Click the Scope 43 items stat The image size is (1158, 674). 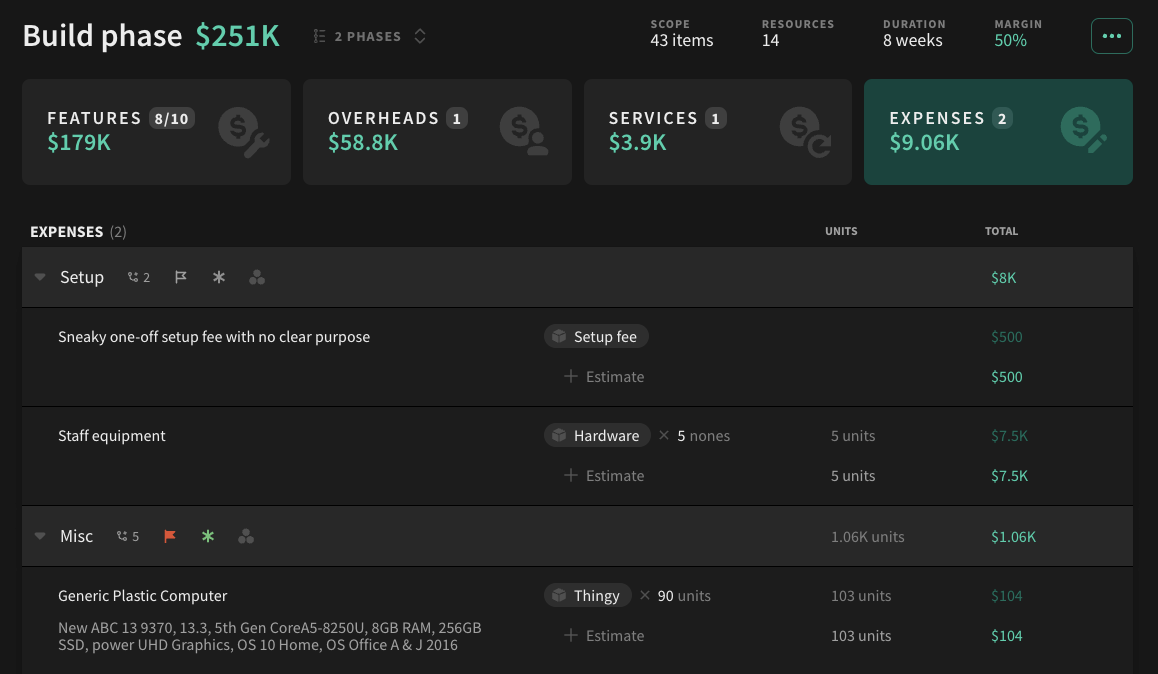tap(682, 33)
